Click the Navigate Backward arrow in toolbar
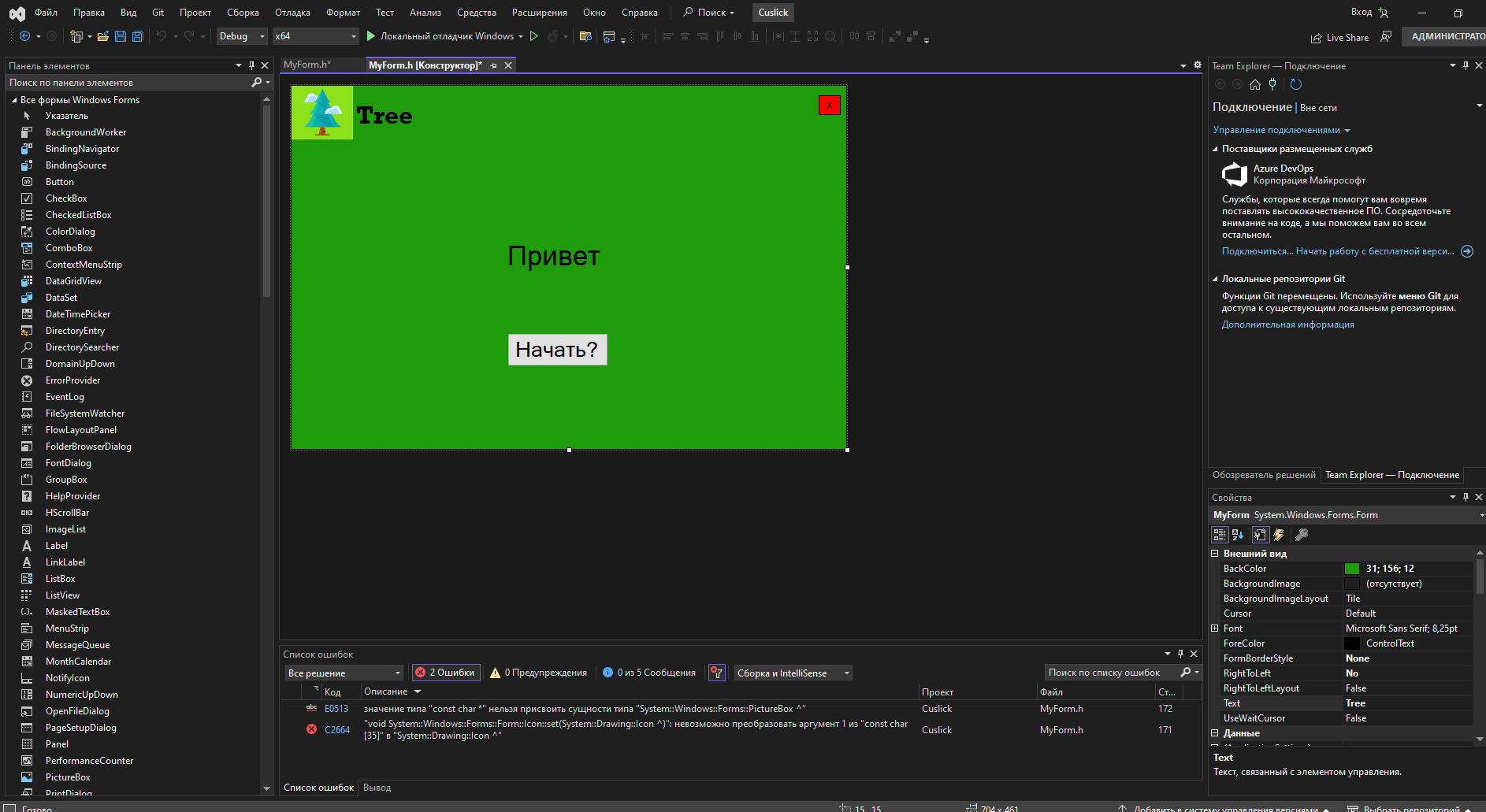Image resolution: width=1486 pixels, height=812 pixels. click(x=24, y=36)
